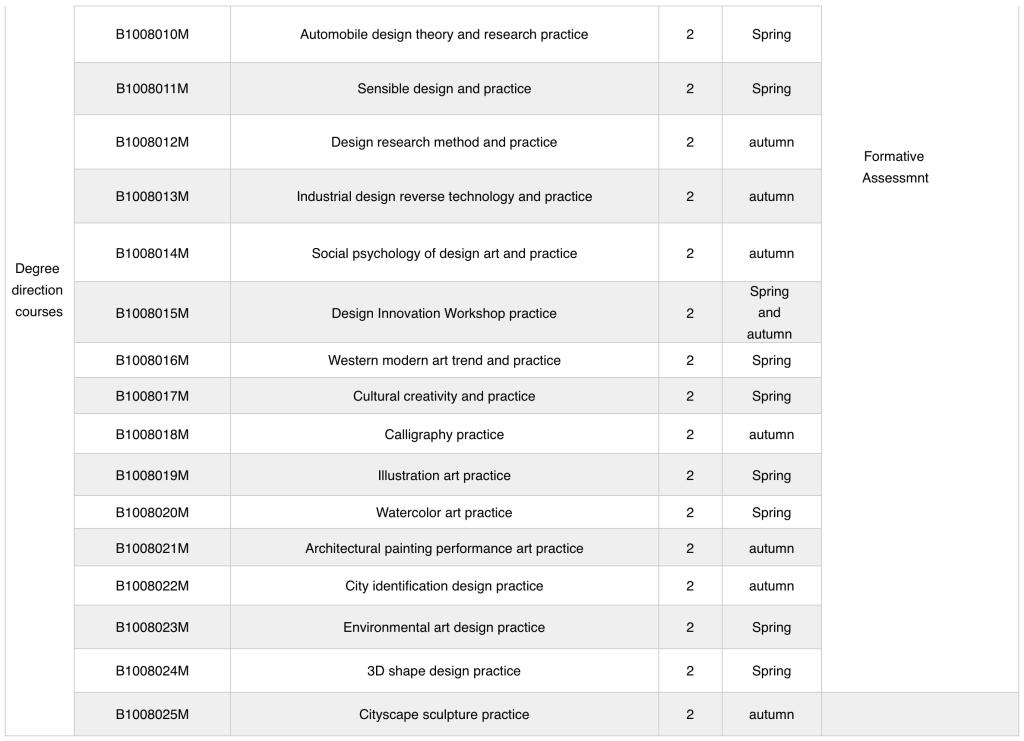1024x741 pixels.
Task: Select 'Illustration art practice' cell
Action: 444,476
